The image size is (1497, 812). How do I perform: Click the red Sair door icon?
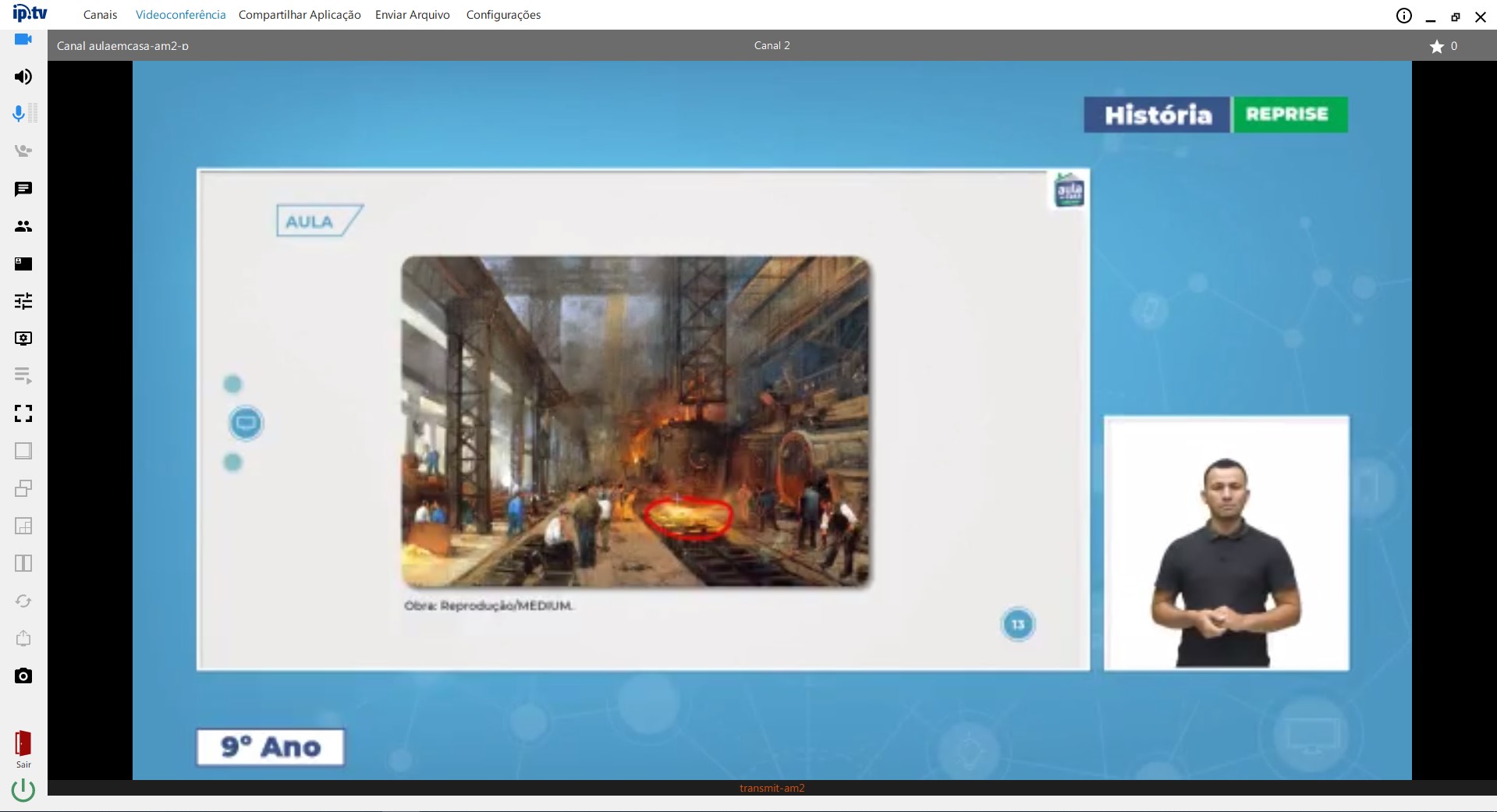(23, 749)
